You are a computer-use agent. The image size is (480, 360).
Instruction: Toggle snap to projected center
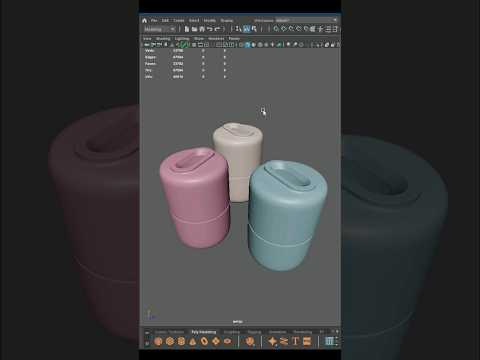[x=298, y=29]
